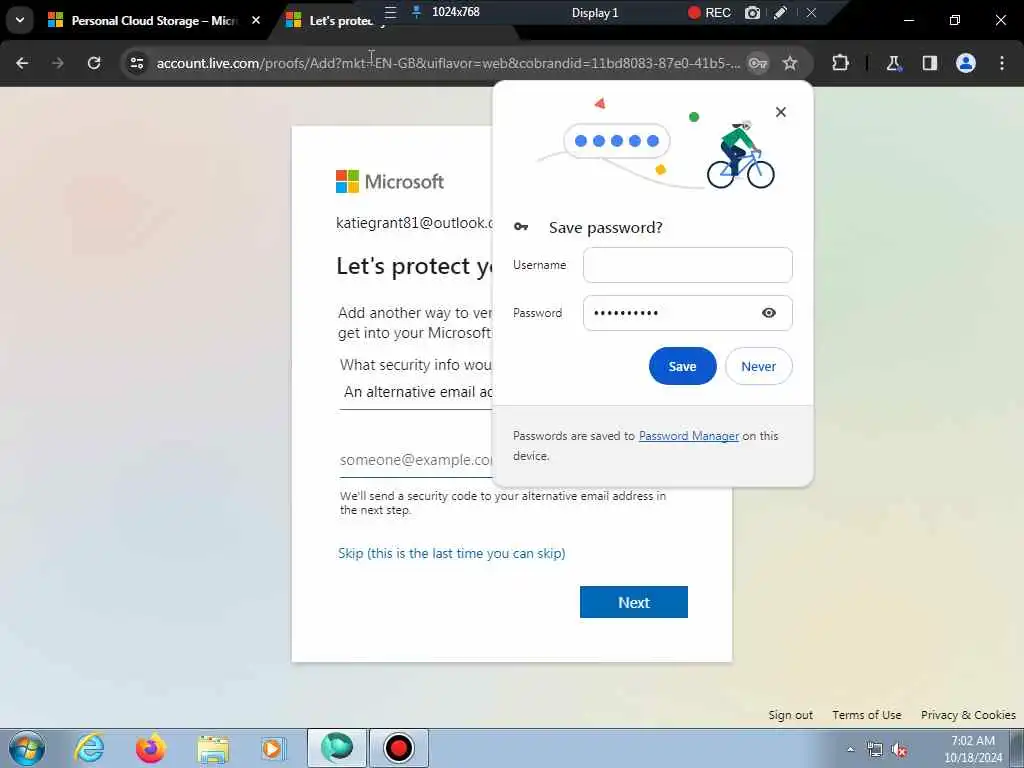Click the network tray icon
This screenshot has width=1024, height=768.
click(874, 749)
